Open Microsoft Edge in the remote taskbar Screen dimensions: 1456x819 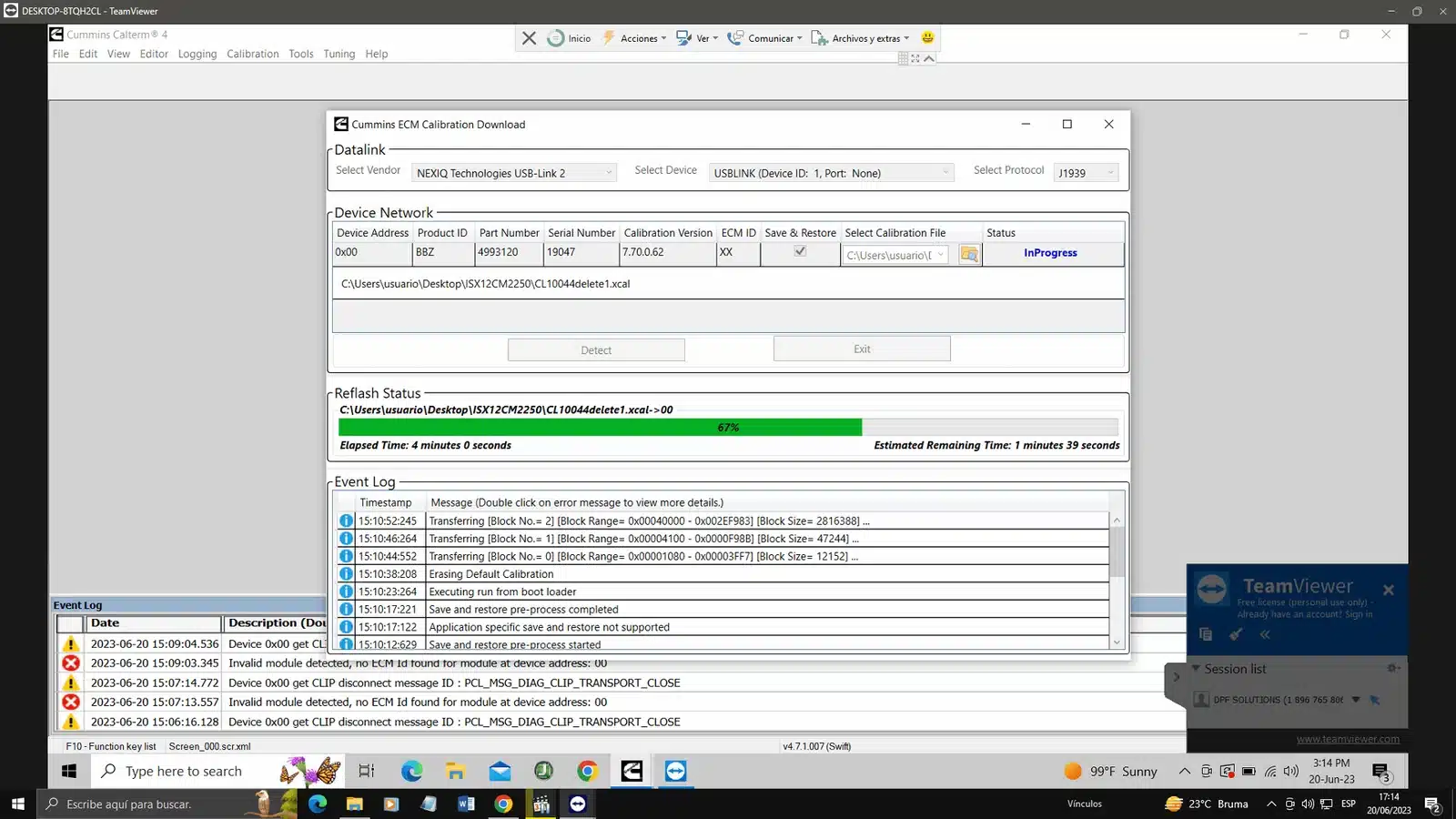(x=412, y=772)
